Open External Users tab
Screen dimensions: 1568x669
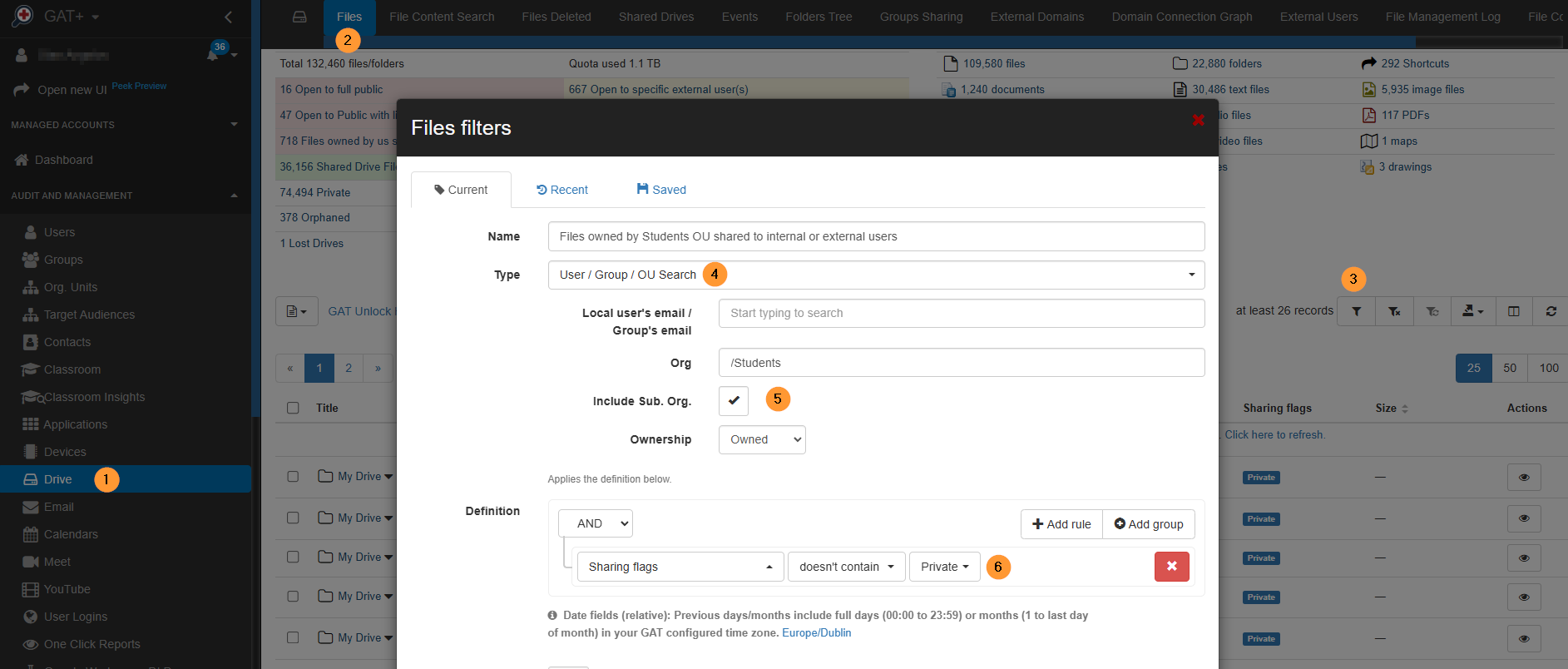click(1318, 17)
